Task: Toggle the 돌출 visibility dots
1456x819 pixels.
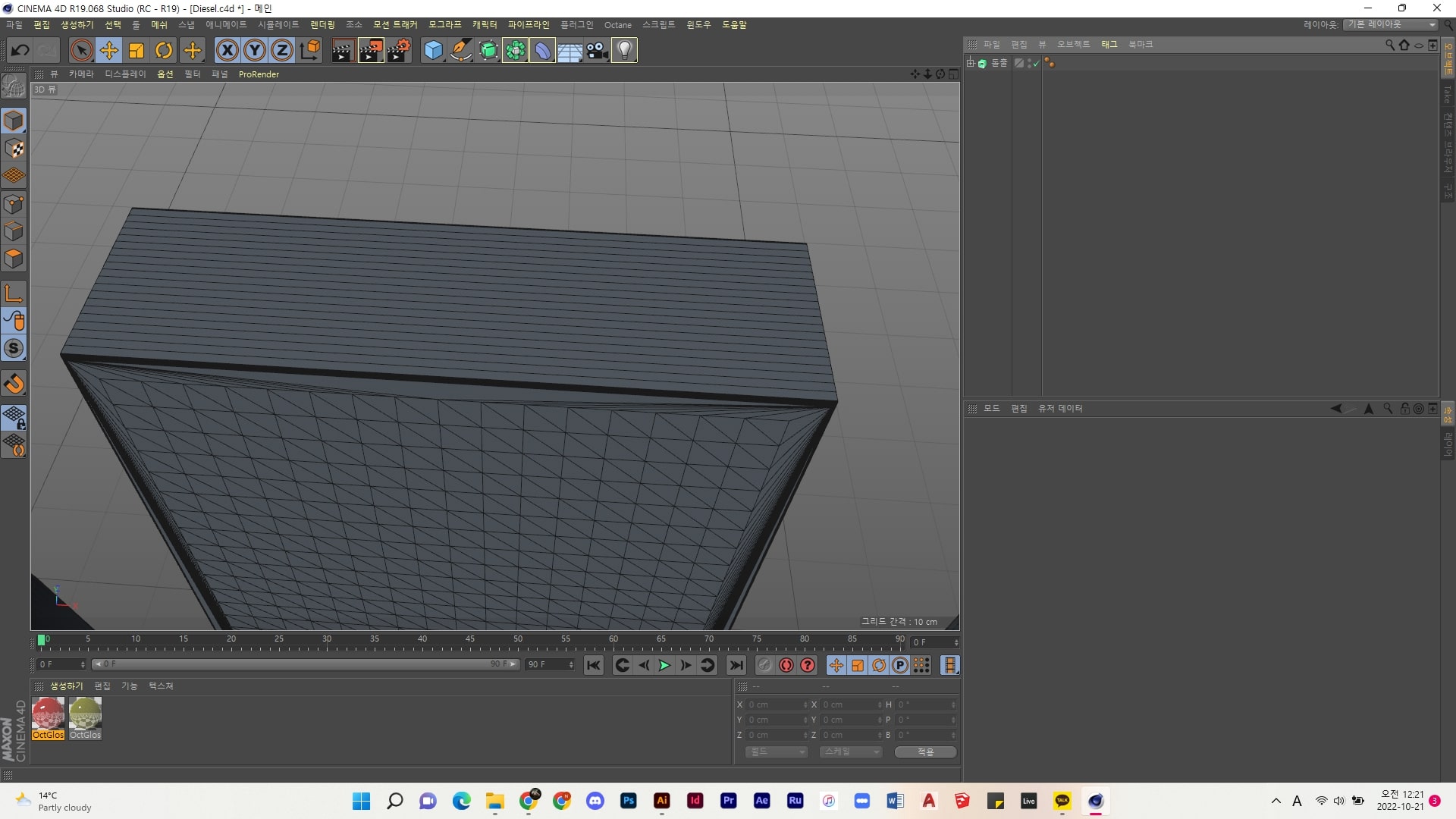Action: 1028,64
